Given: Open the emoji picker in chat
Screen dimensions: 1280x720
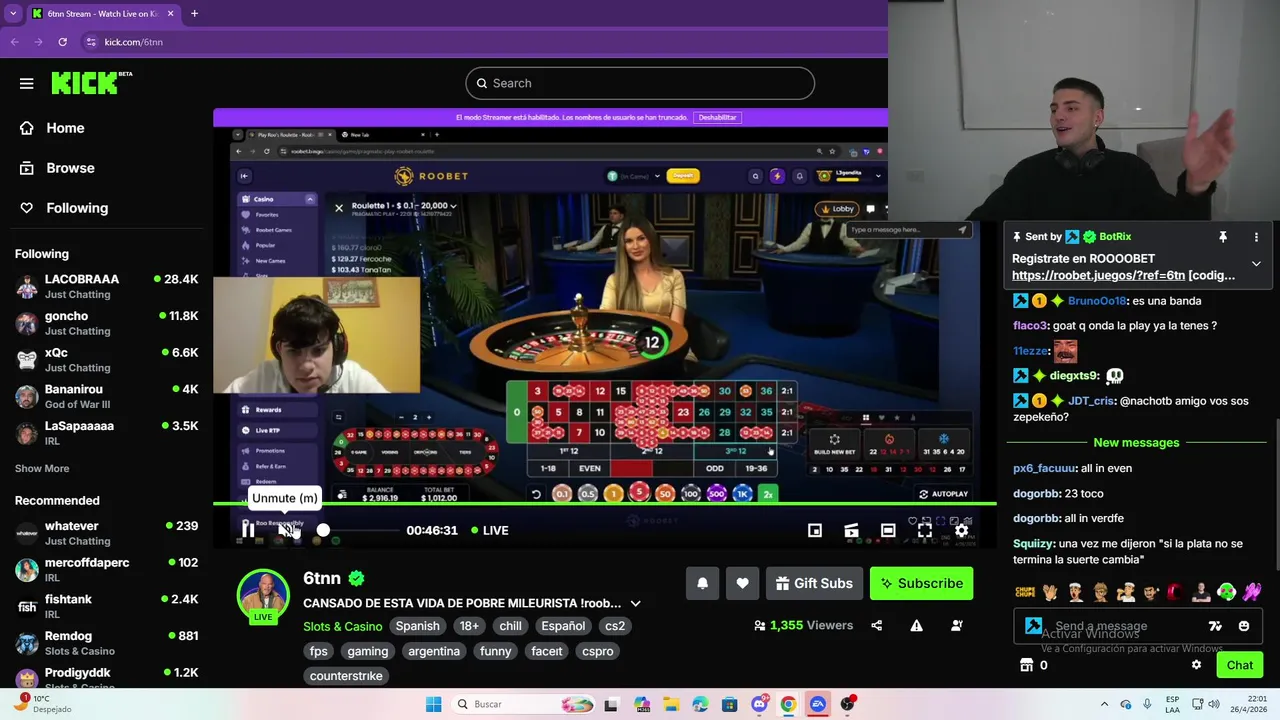Looking at the screenshot, I should [1244, 626].
